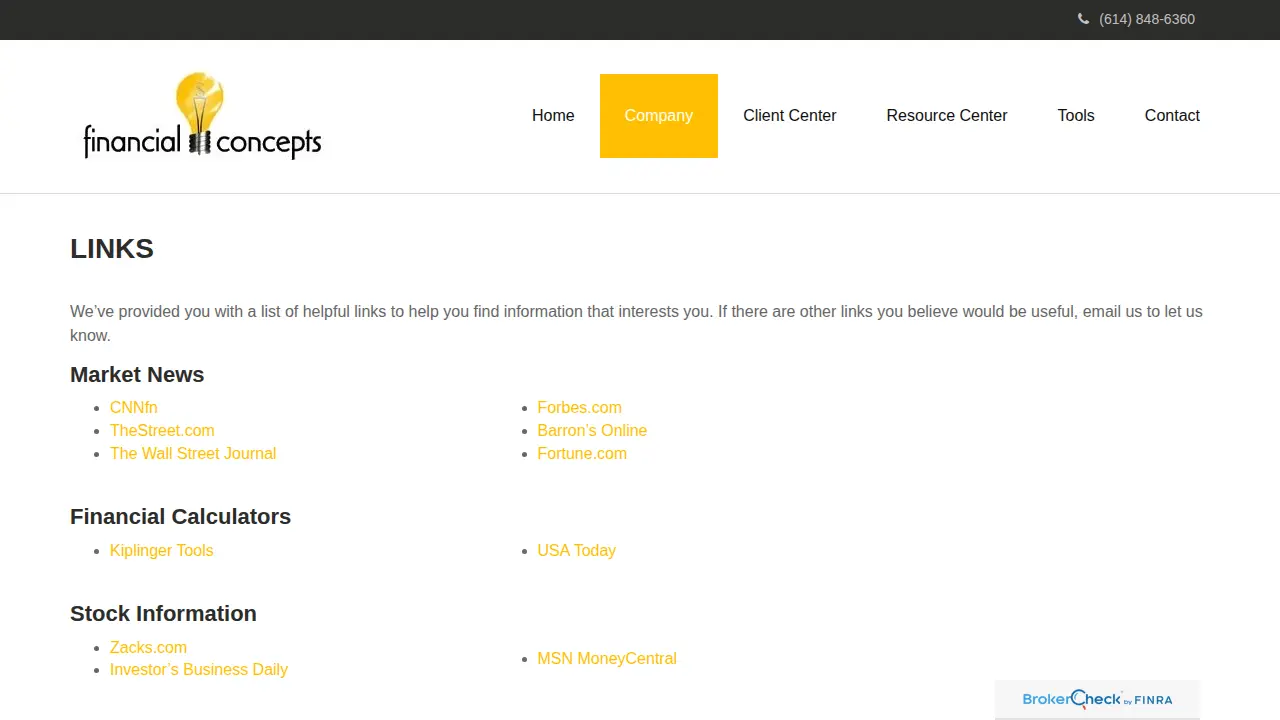1280x720 pixels.
Task: Open the Financial Concepts logo
Action: [202, 116]
